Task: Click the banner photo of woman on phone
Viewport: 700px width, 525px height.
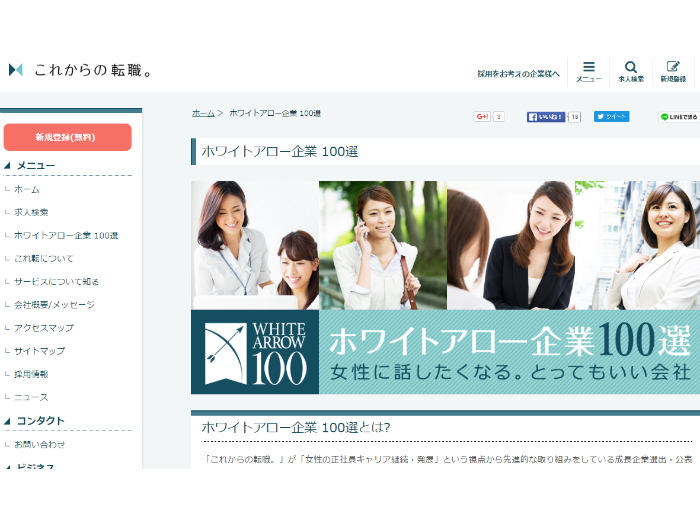Action: 383,245
